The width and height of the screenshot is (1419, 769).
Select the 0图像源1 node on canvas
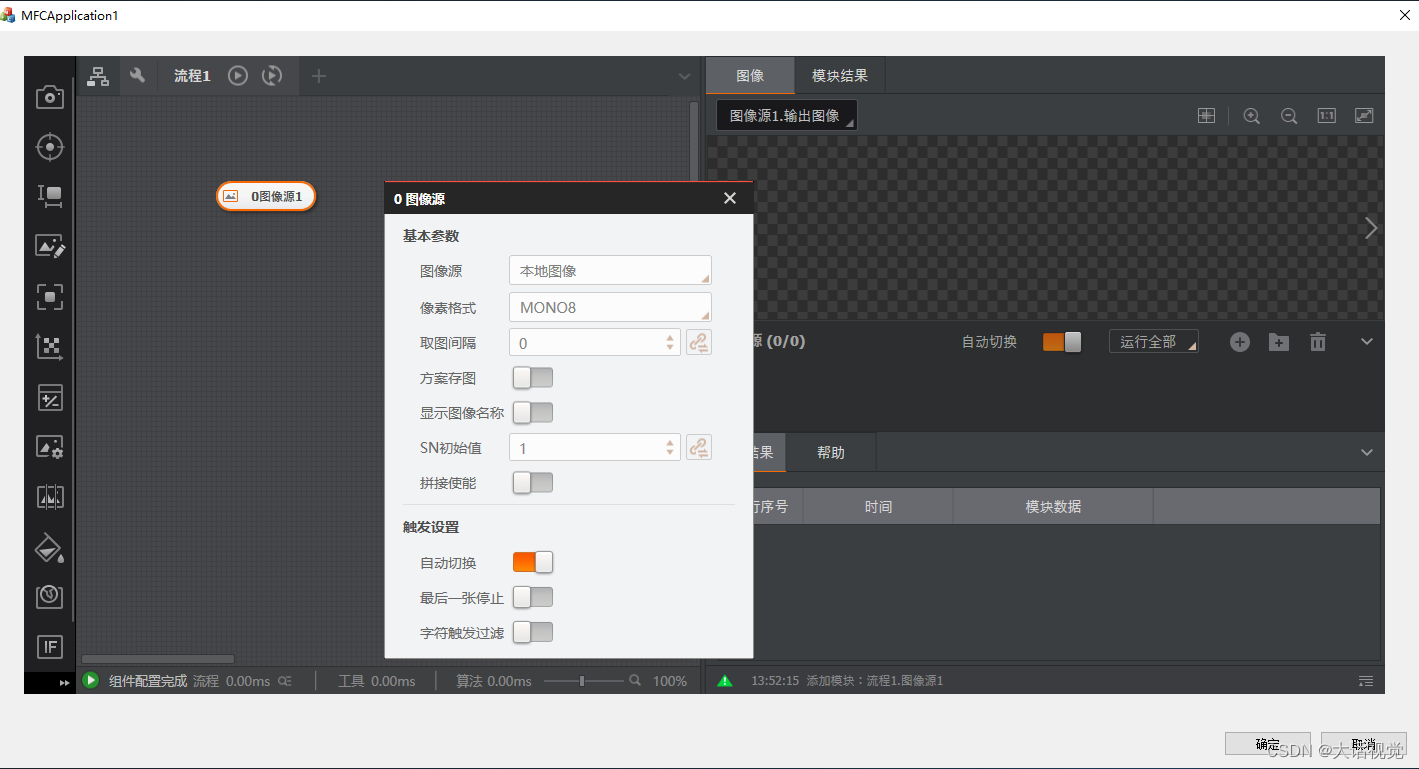point(266,196)
